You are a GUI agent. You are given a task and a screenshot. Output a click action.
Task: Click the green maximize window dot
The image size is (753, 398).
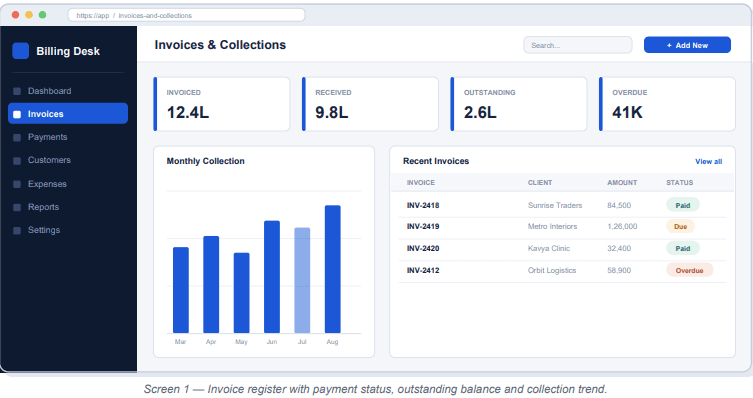point(42,15)
